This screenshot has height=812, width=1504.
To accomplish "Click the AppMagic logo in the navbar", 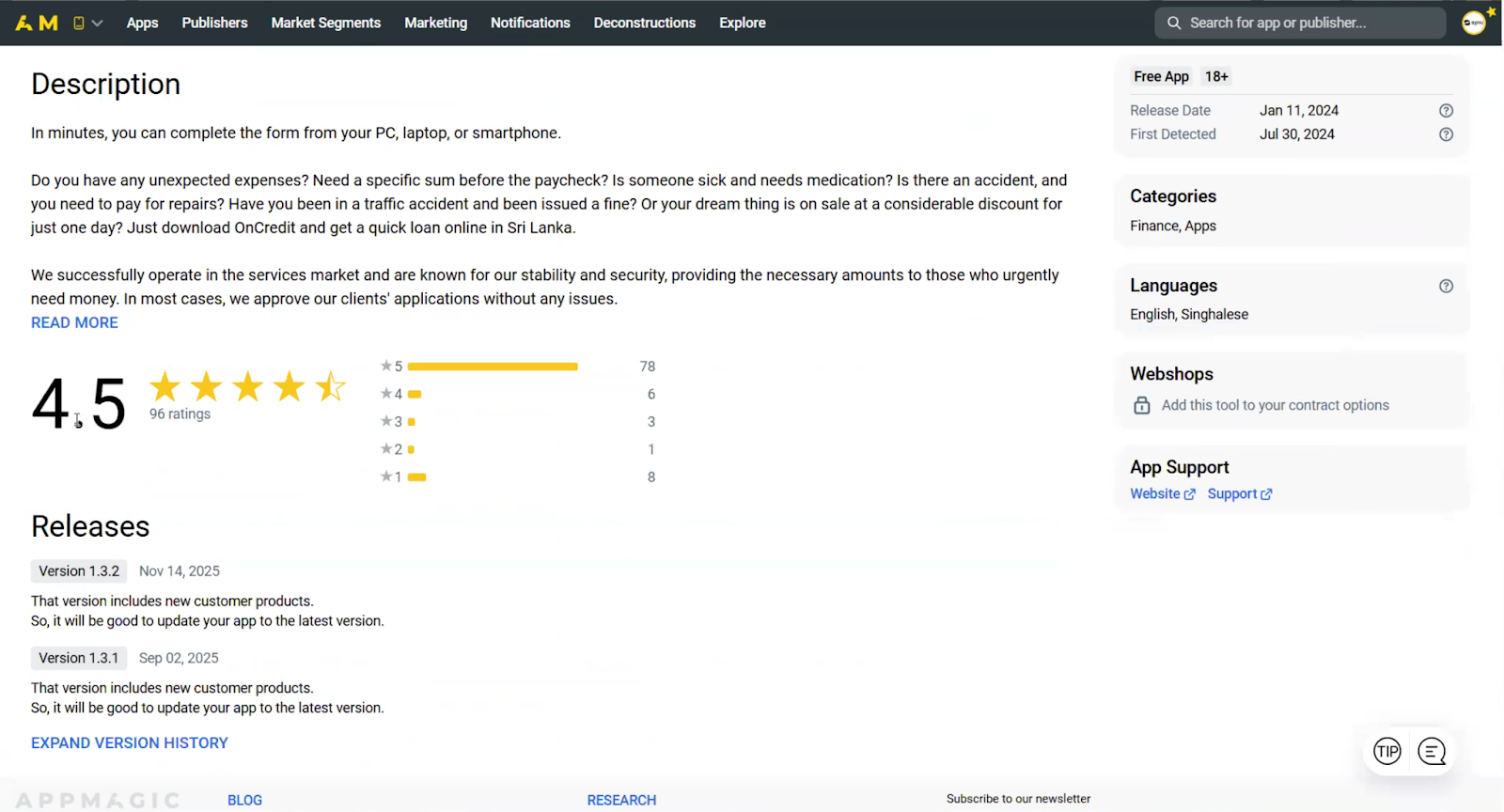I will coord(37,23).
